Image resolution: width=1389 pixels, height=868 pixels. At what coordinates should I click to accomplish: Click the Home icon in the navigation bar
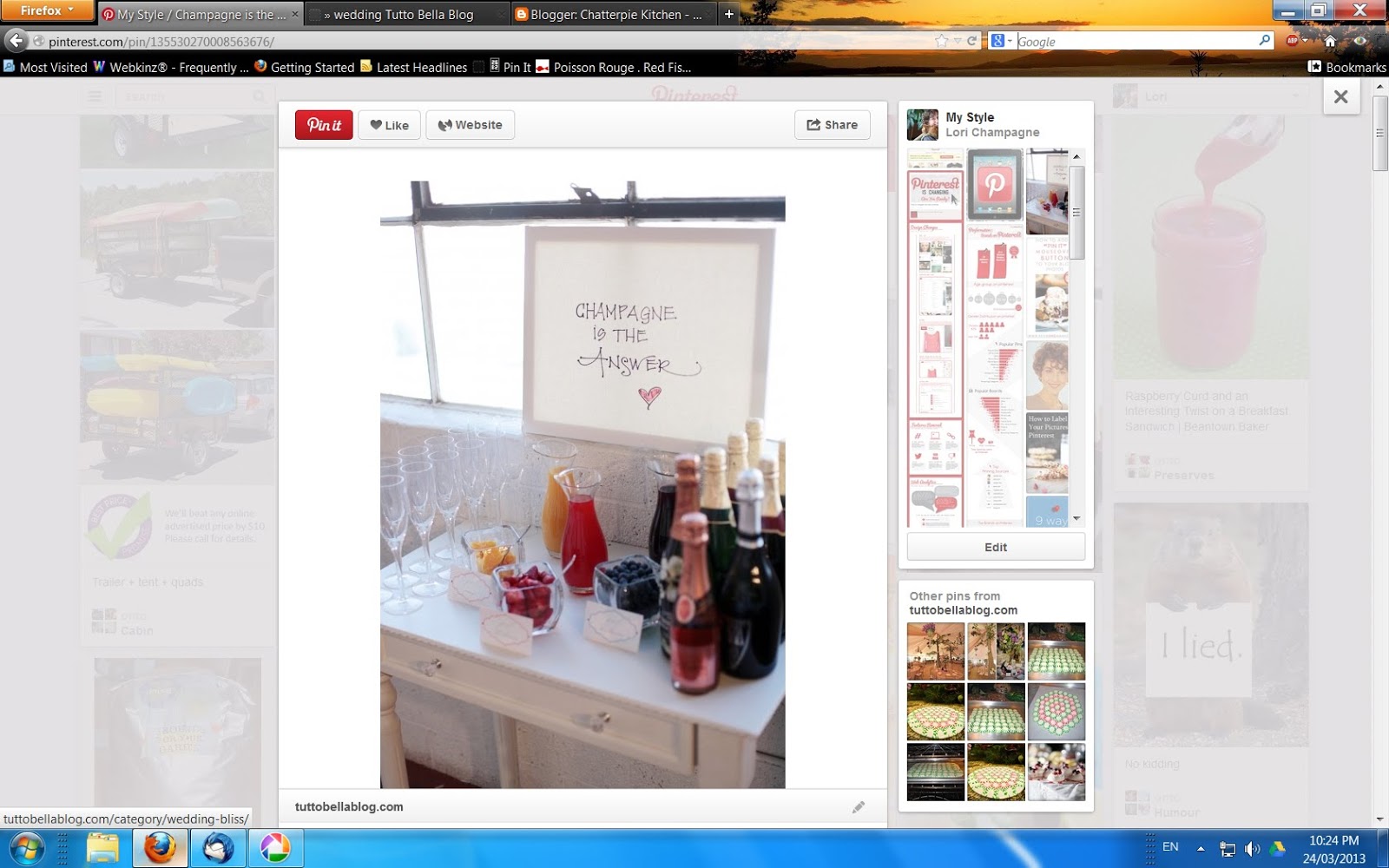coord(1328,40)
